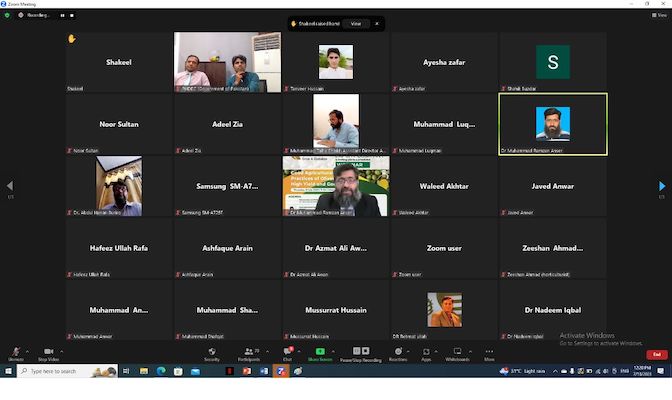Click View button in raised hand notification
The width and height of the screenshot is (672, 400).
click(x=355, y=23)
